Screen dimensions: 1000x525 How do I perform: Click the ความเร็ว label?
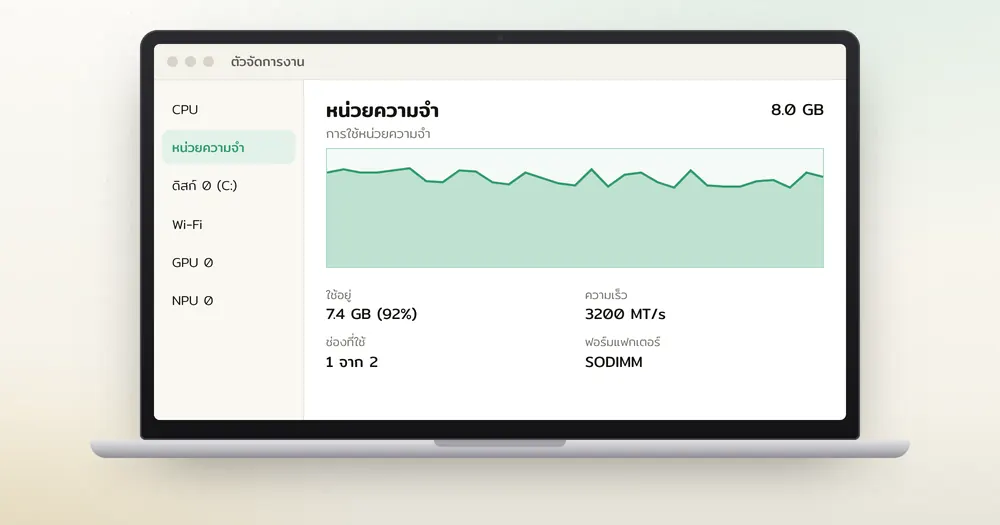coord(606,295)
